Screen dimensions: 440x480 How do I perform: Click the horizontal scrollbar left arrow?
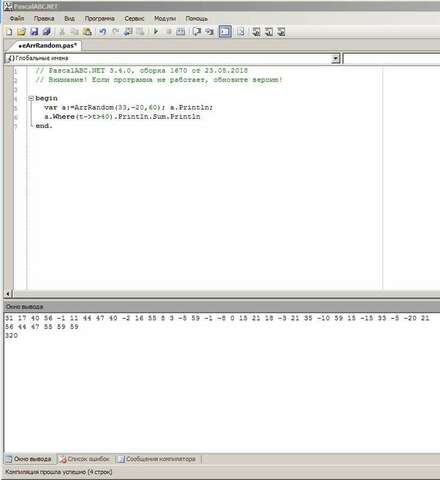(8, 294)
